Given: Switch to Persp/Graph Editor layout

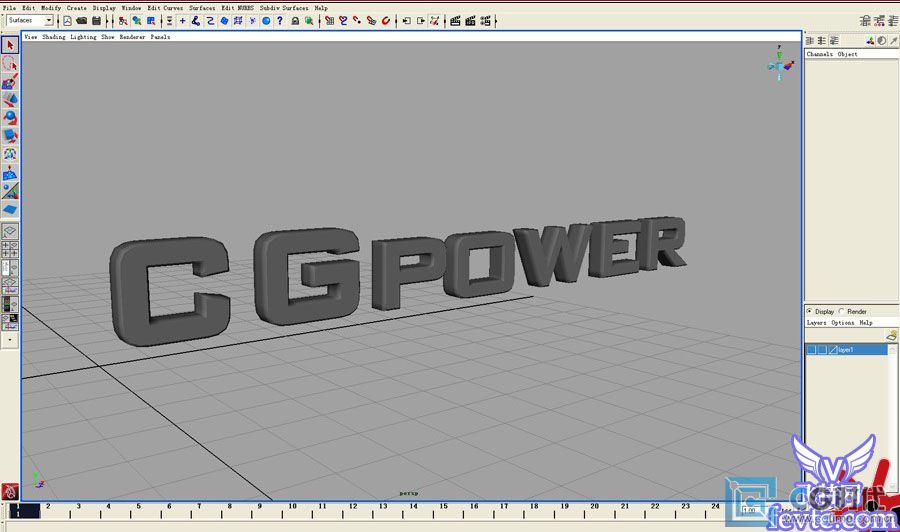Looking at the screenshot, I should (x=10, y=286).
